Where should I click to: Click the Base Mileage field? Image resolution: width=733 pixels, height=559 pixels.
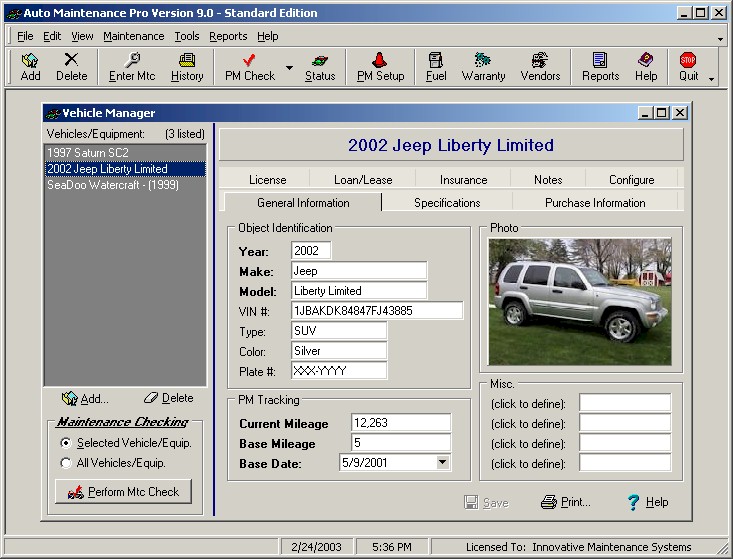pos(401,443)
